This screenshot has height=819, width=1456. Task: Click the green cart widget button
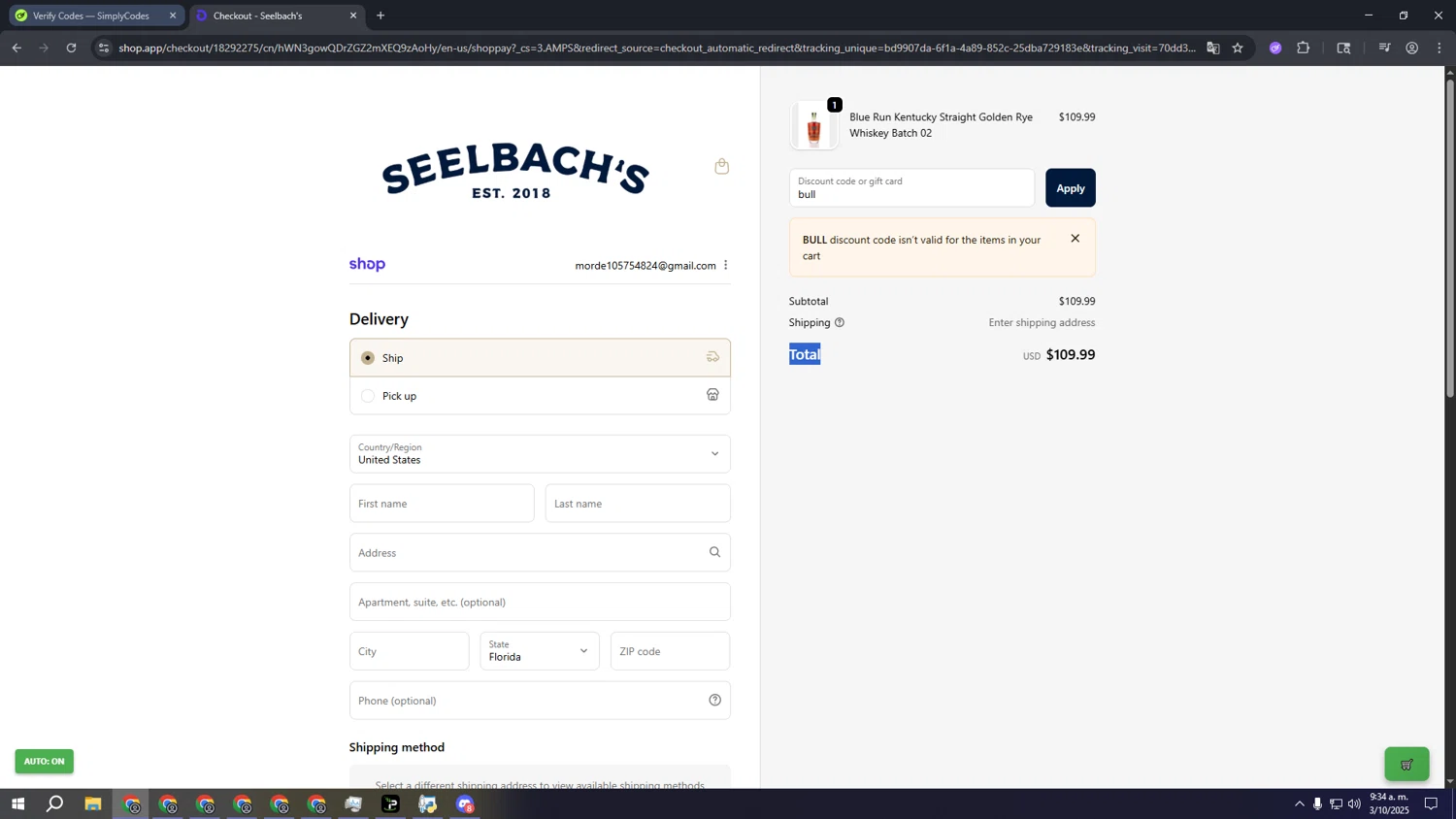point(1406,764)
